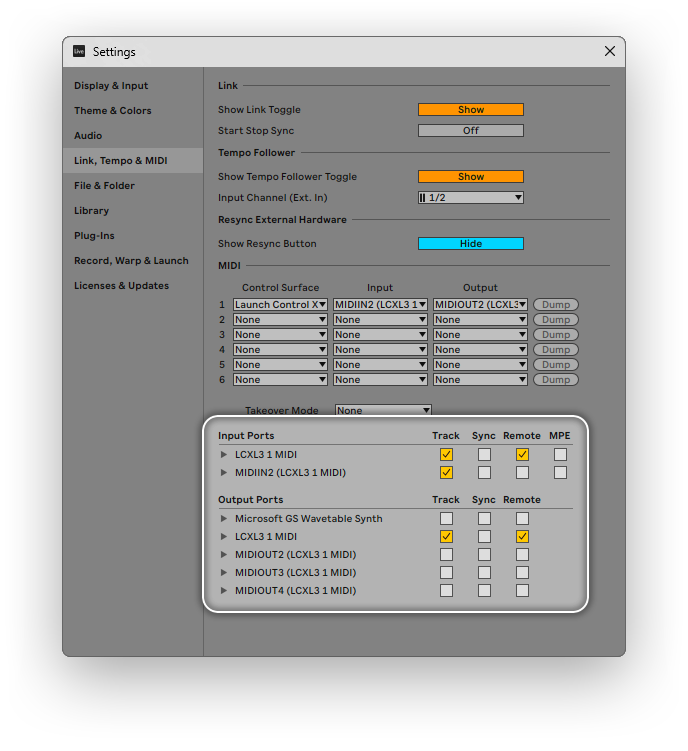Open Output dropdown in row 5
Screen dimensions: 688x751
pyautogui.click(x=480, y=364)
